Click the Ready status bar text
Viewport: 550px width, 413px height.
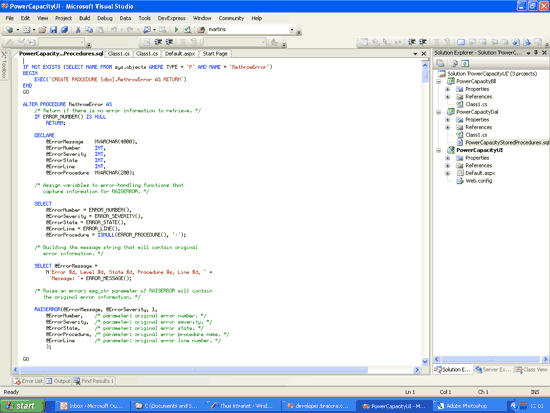tap(11, 392)
